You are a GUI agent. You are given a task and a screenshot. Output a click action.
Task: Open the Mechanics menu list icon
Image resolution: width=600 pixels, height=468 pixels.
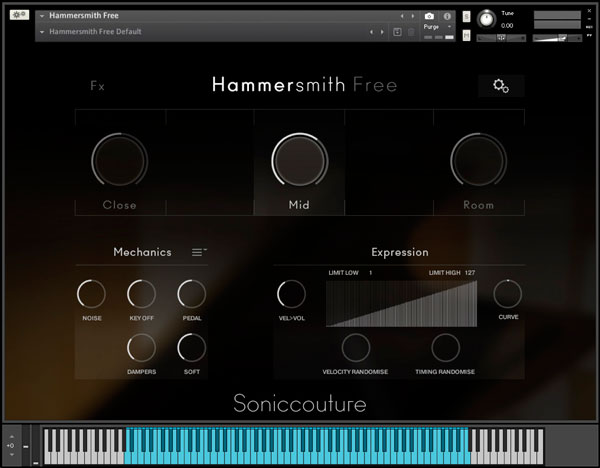pos(199,252)
